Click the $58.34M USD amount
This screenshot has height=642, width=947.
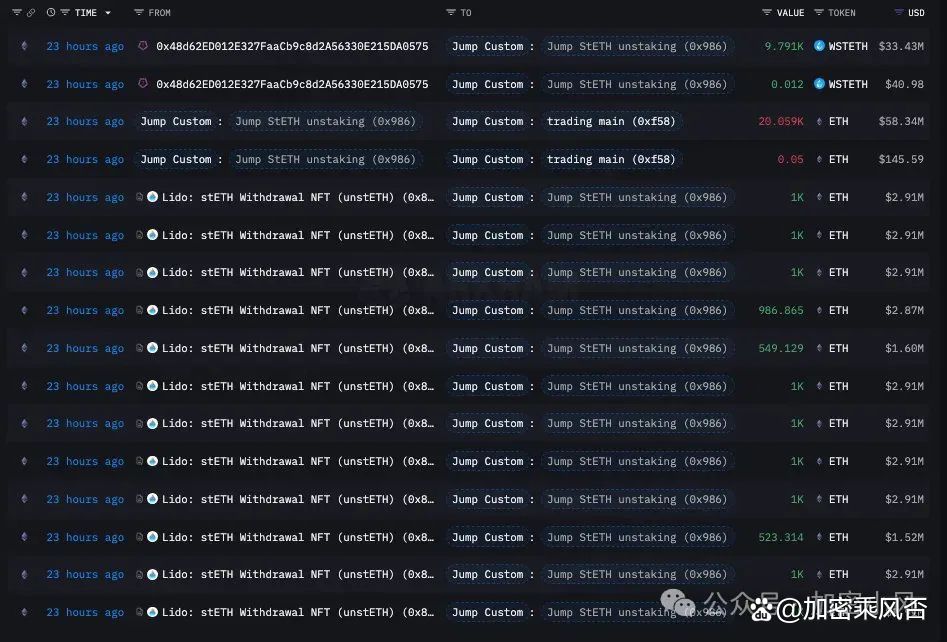901,121
